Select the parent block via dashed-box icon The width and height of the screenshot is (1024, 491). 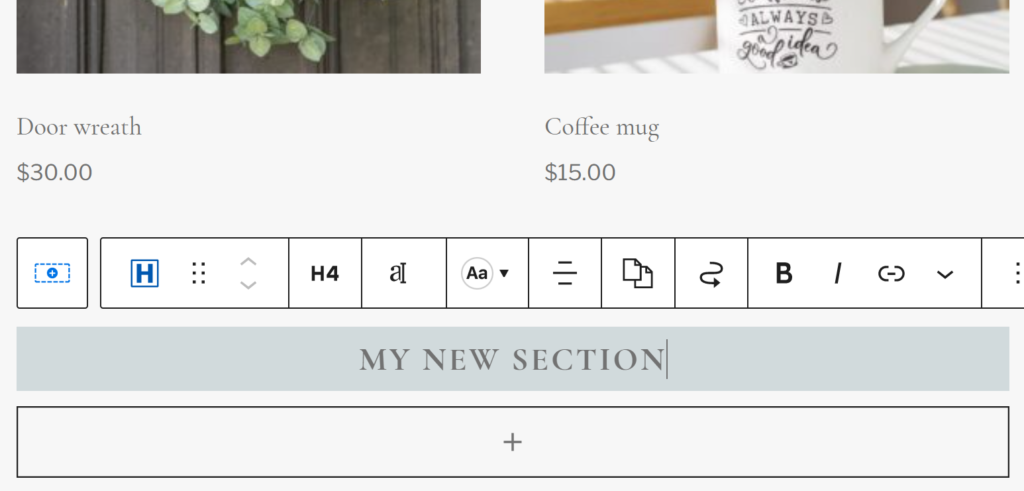[x=52, y=273]
